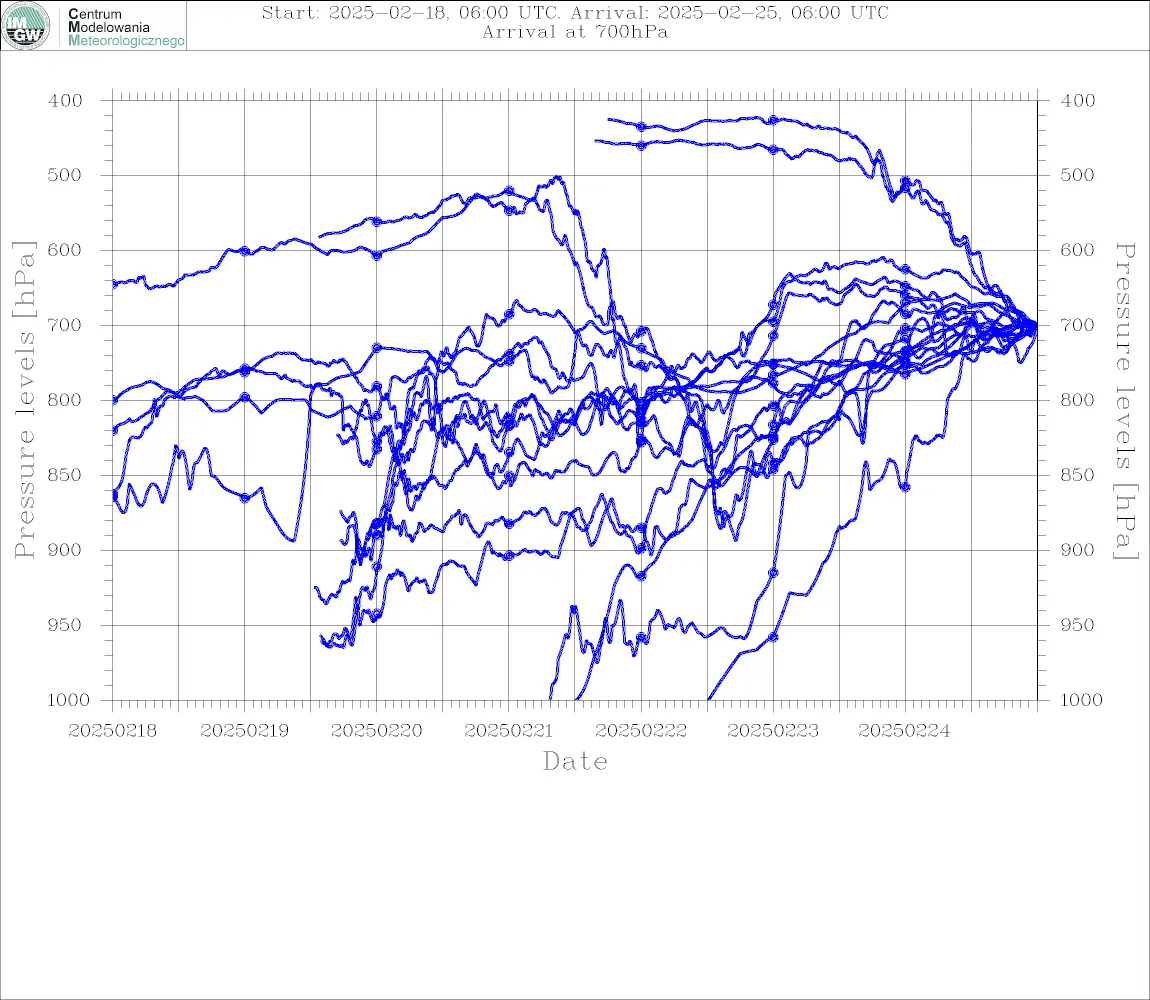This screenshot has height=1000, width=1150.
Task: Click the left axis label 'Pressure levels [hPa]'
Action: click(24, 400)
